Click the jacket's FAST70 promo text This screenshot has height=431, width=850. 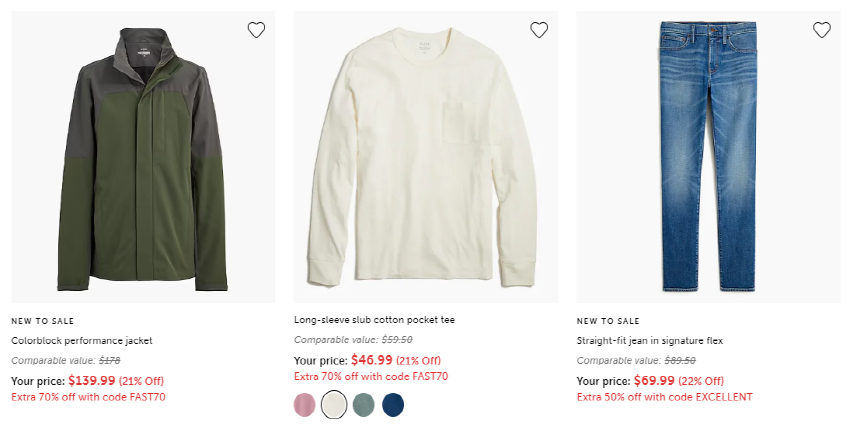pos(88,397)
